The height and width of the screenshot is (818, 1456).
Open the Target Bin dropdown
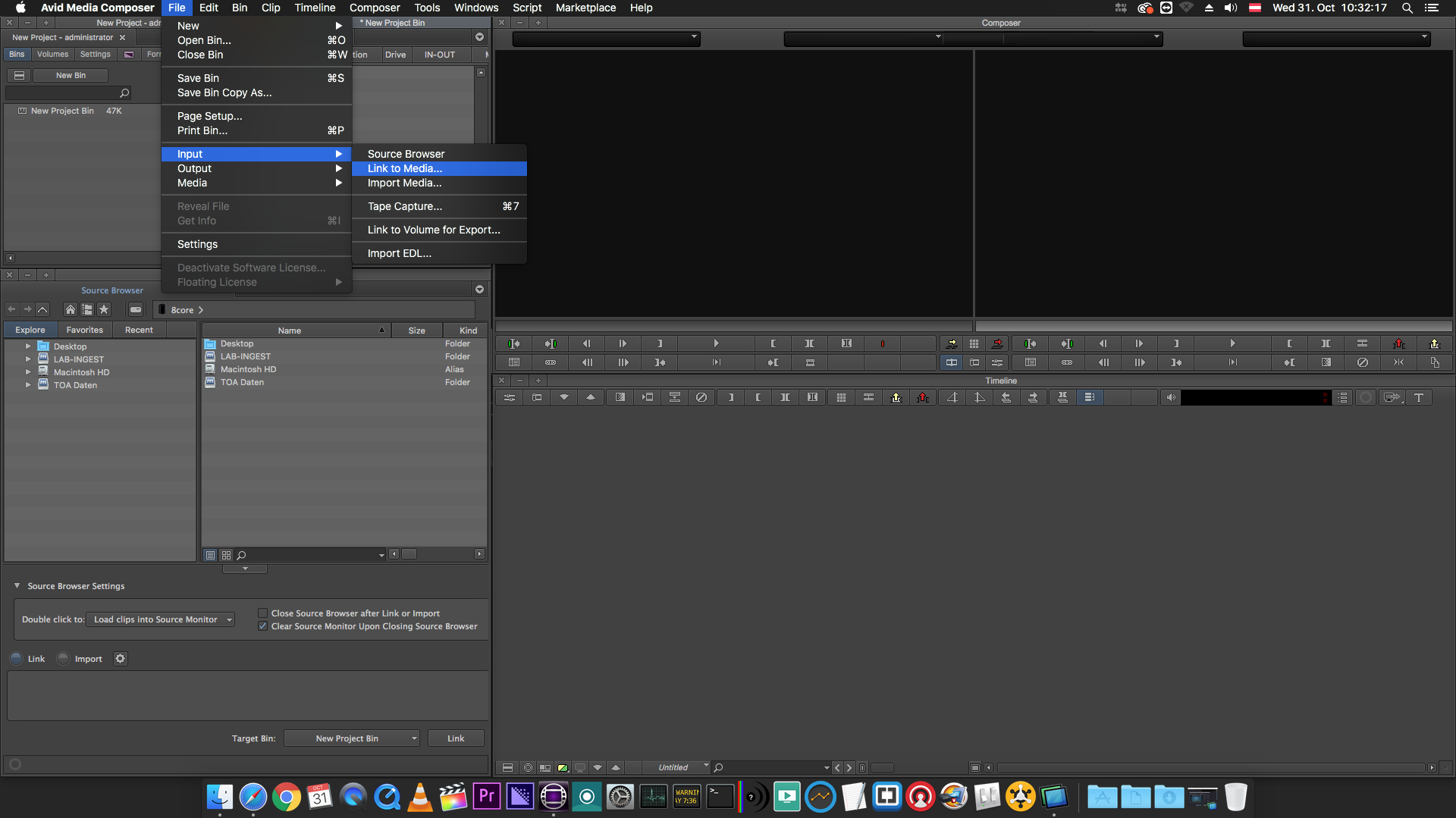(x=352, y=738)
